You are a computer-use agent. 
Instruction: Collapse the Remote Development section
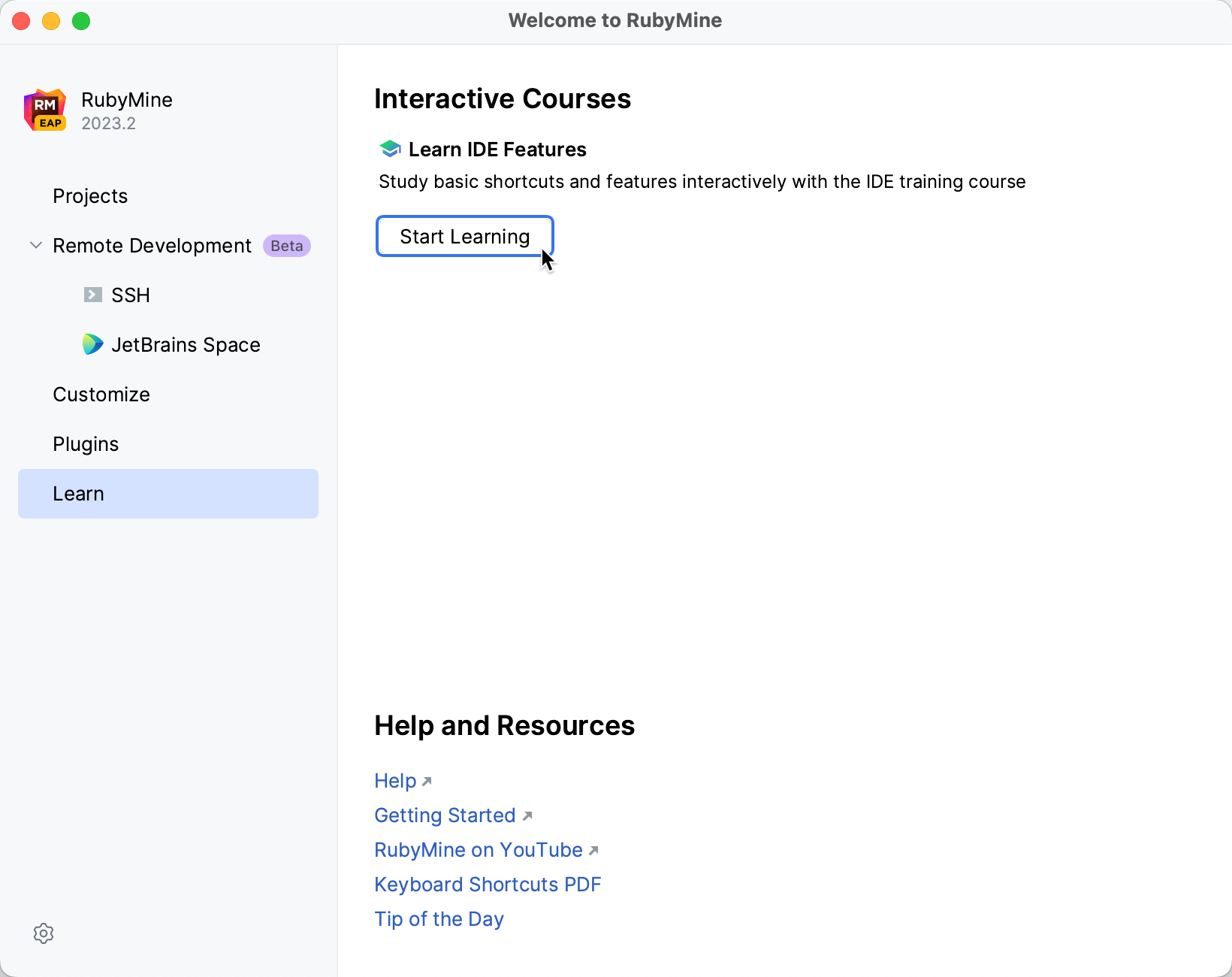click(x=35, y=246)
